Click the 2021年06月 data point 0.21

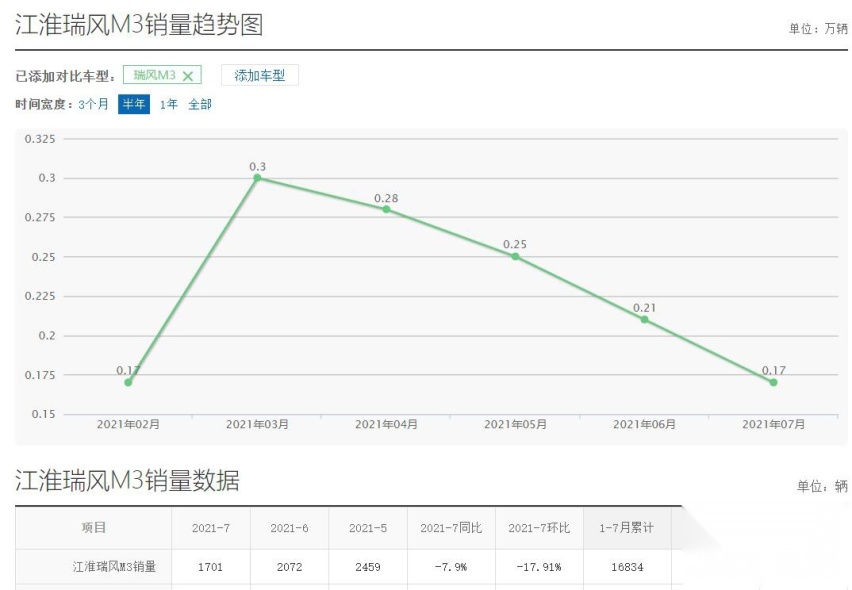click(644, 319)
